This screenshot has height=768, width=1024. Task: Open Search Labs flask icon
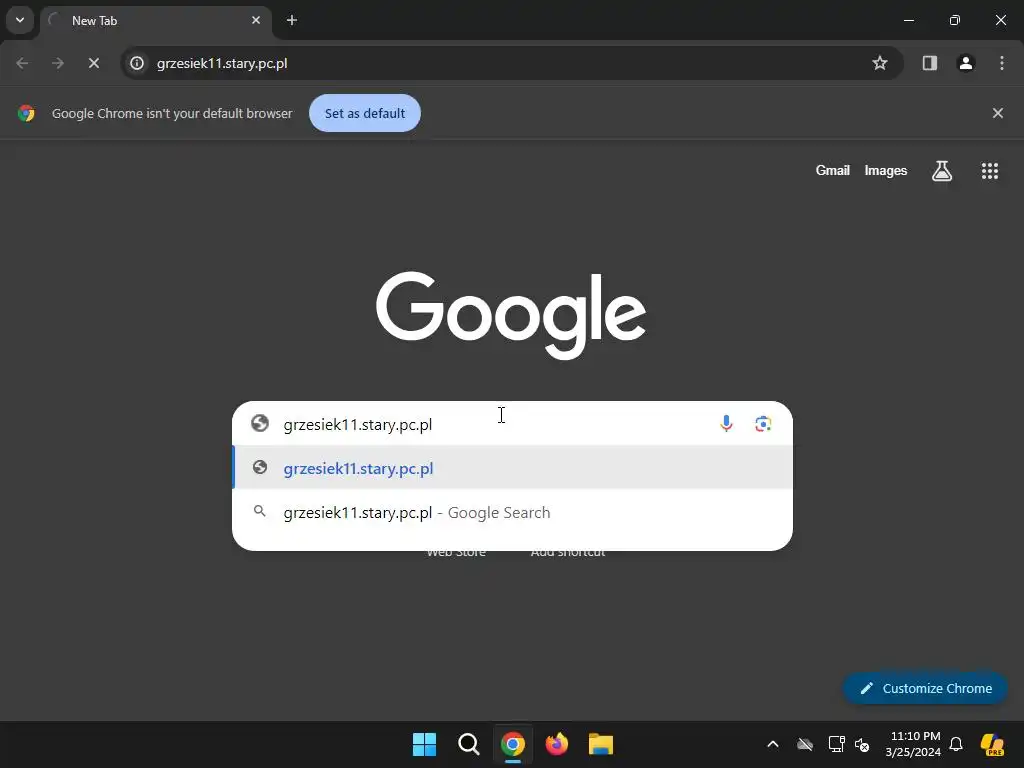(x=942, y=171)
